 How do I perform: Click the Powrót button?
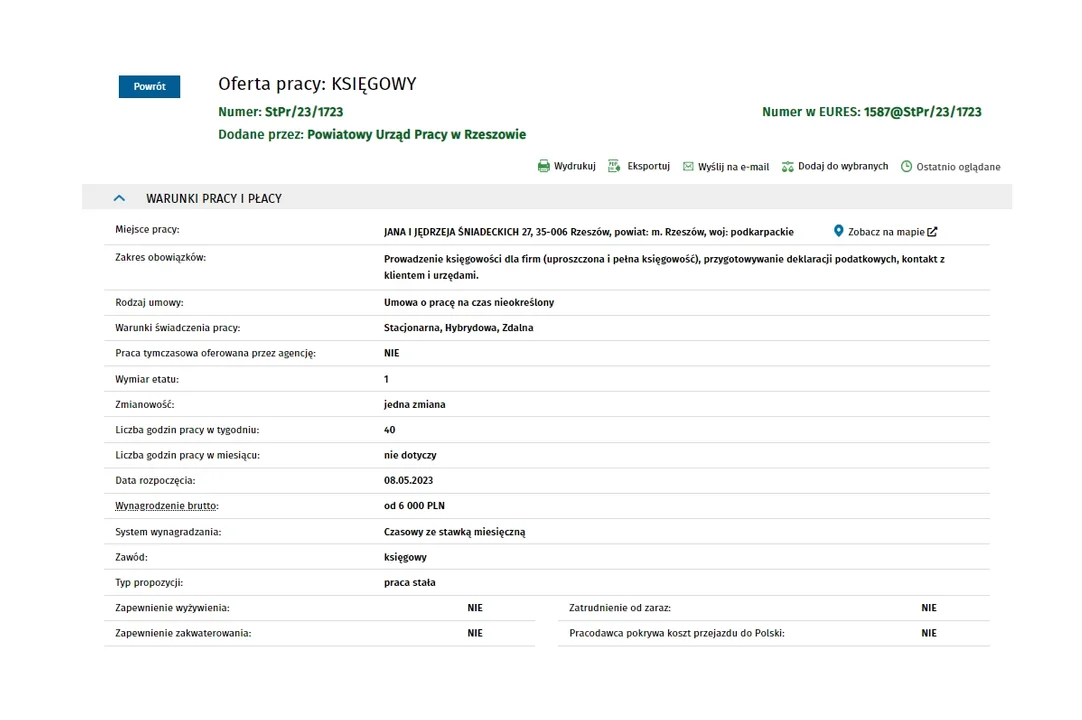tap(149, 86)
